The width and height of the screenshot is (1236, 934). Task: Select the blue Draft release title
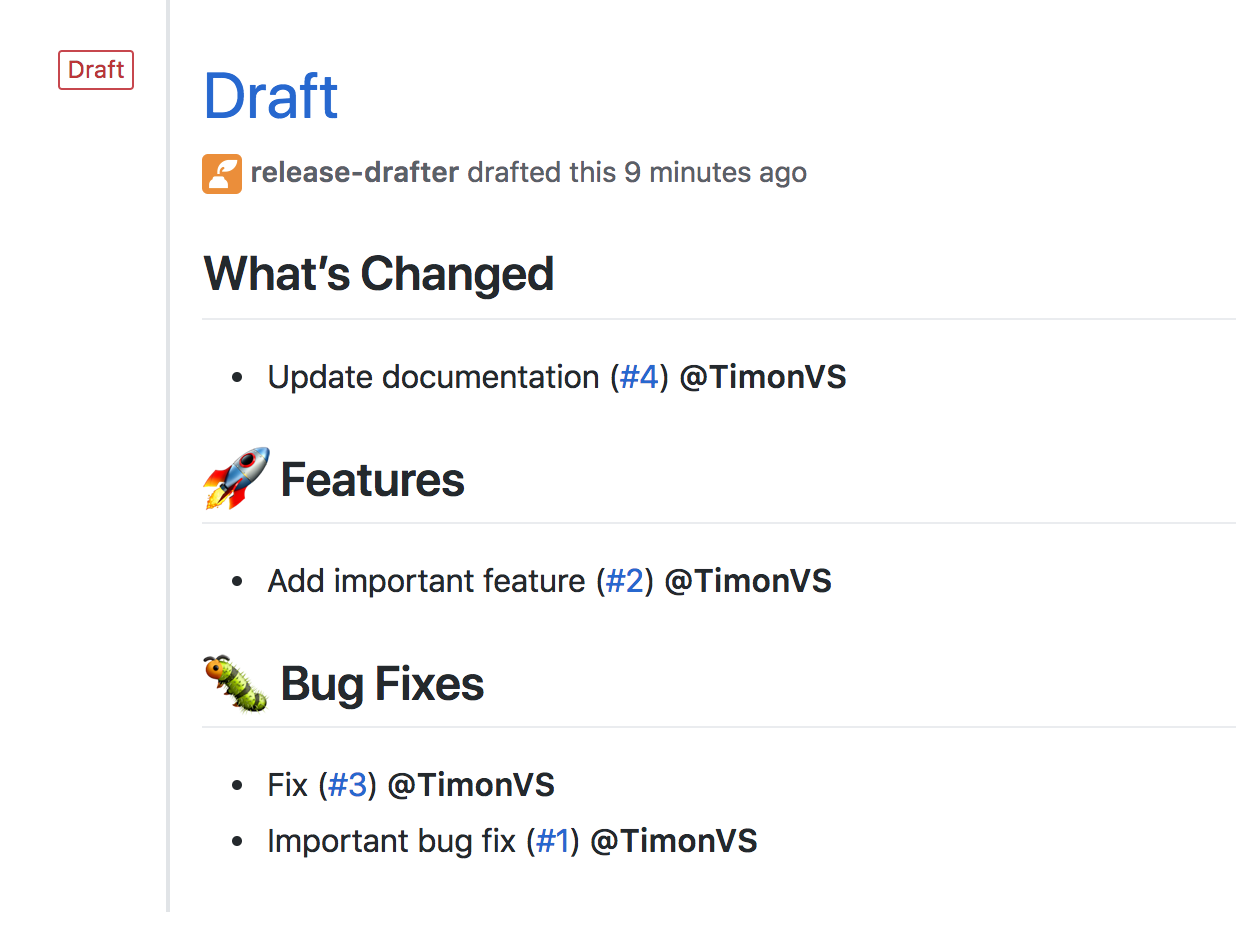(x=270, y=95)
